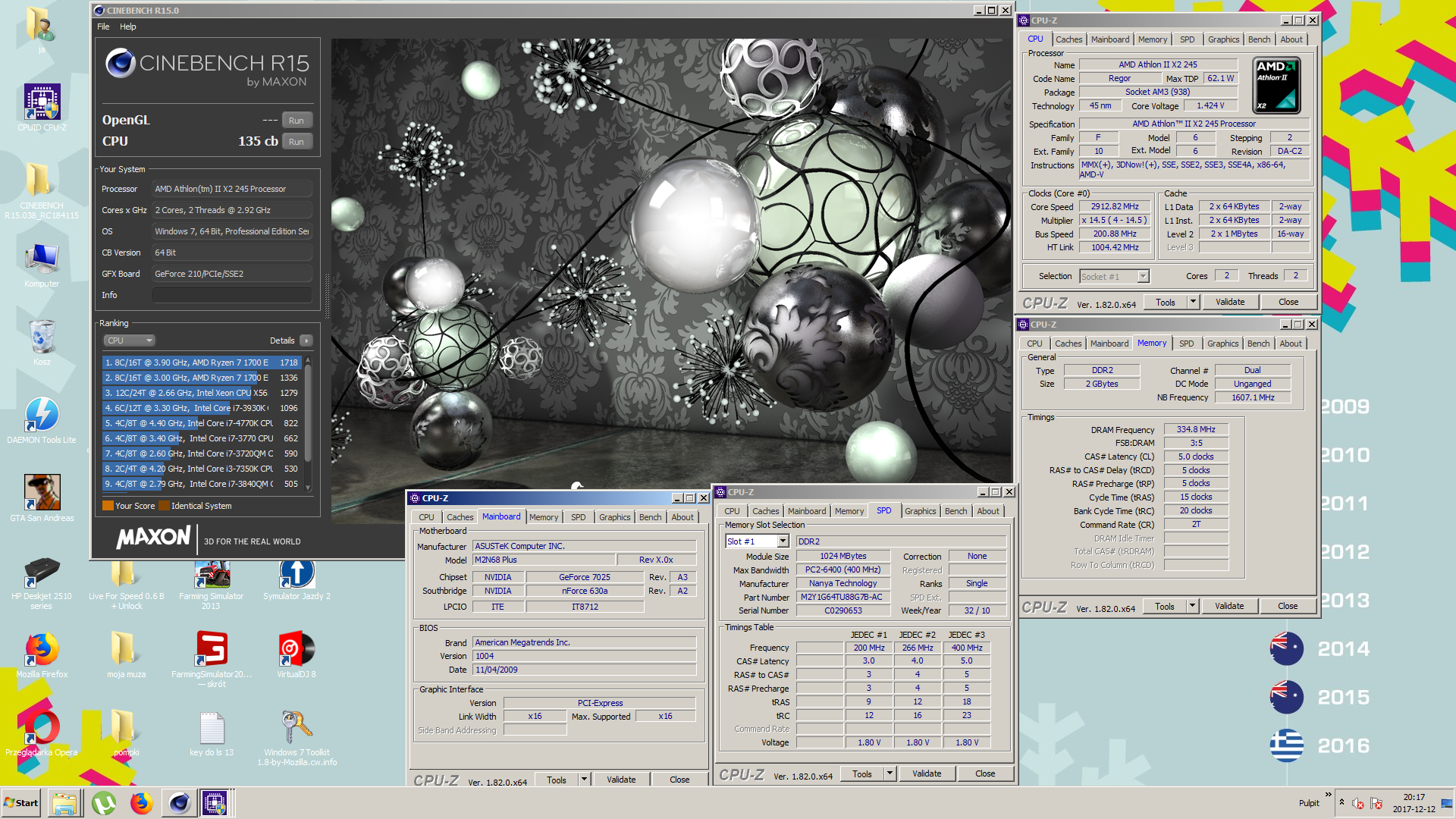The image size is (1456, 819).
Task: Click the Info input field in Cinebench
Action: coord(232,295)
